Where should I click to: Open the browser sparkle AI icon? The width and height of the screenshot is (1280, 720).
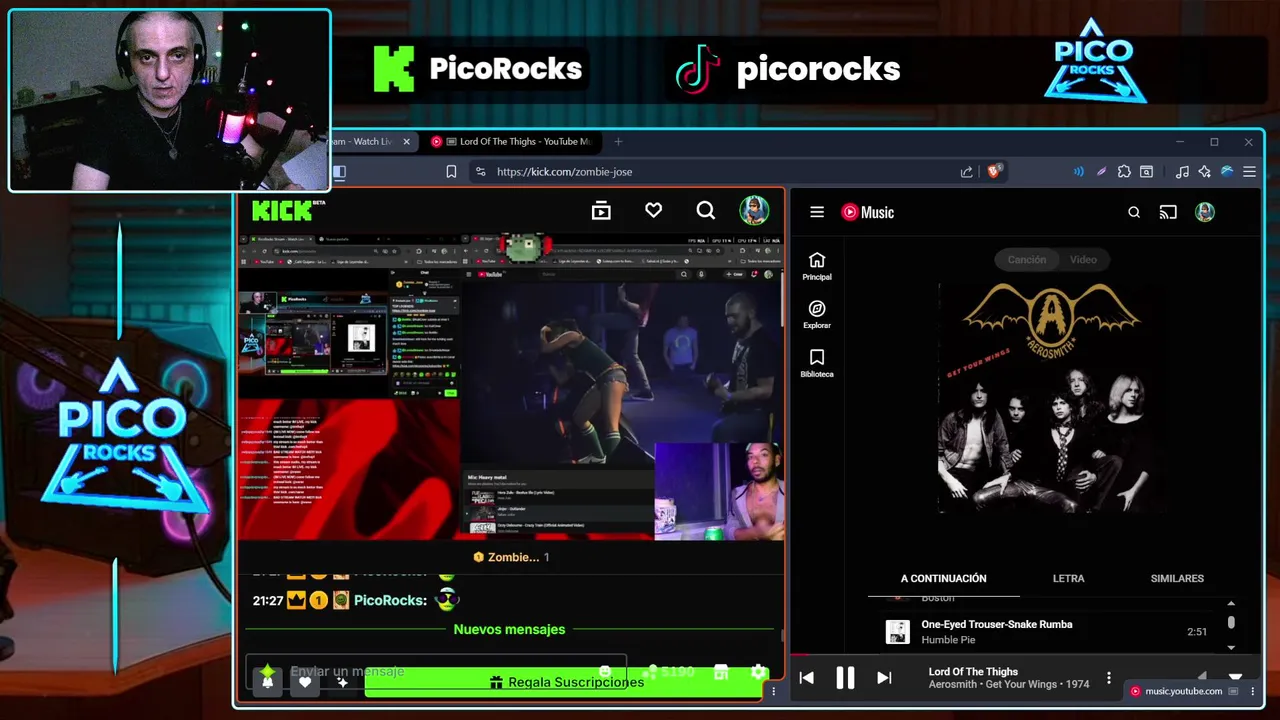click(x=1205, y=172)
